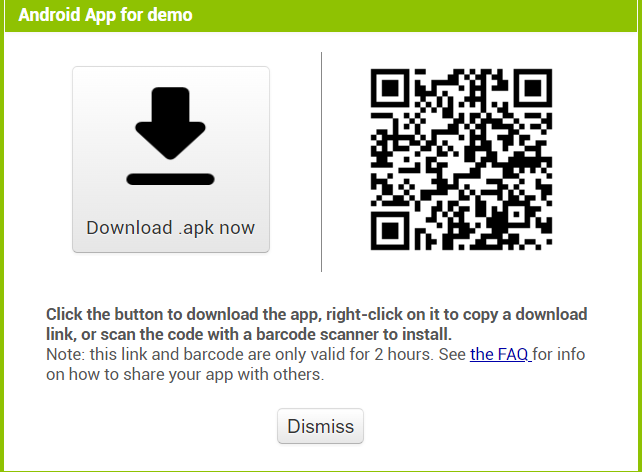Click the bottom-right corner of the QR code
Screen dimensions: 642x472
tap(548, 246)
